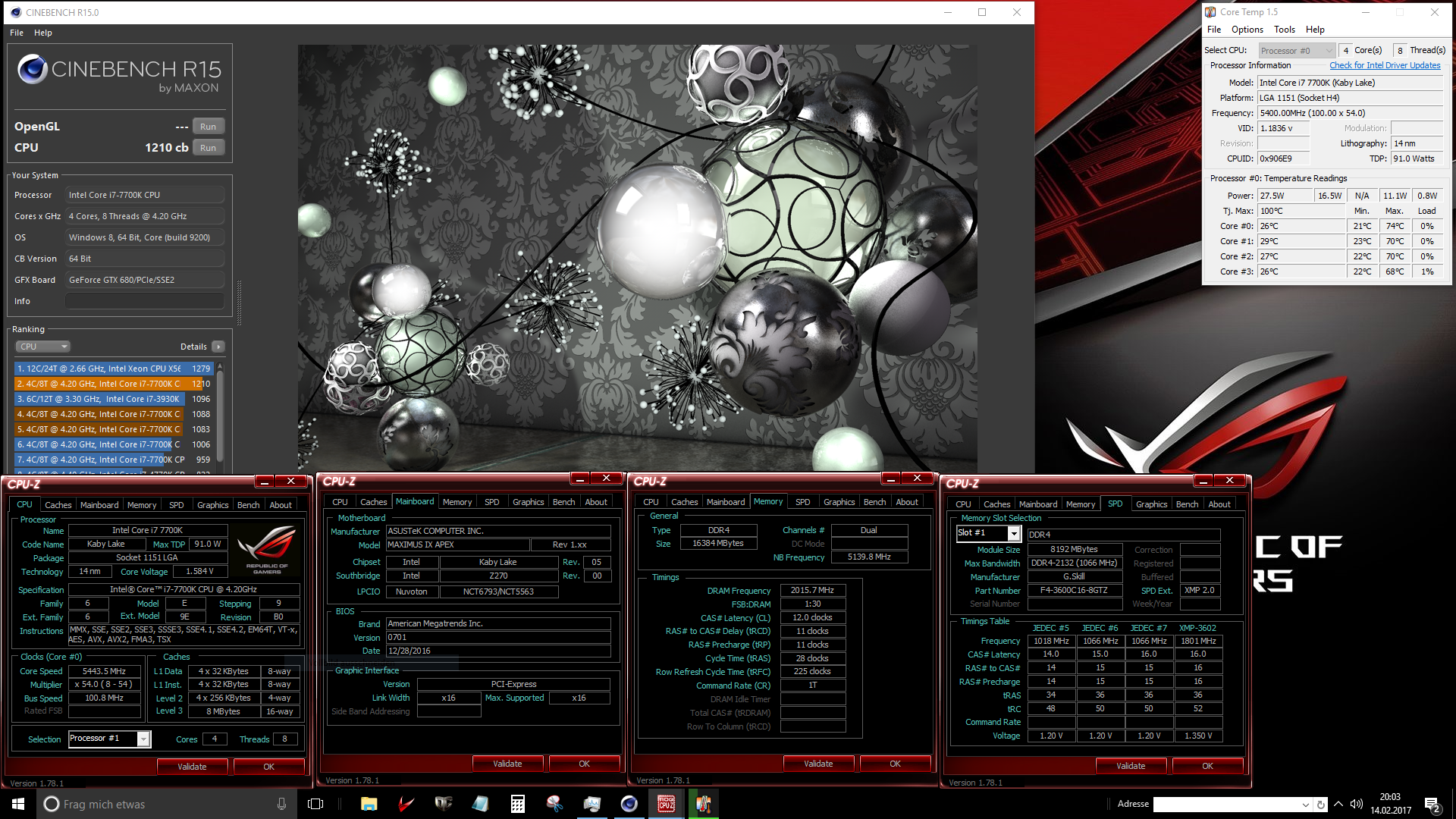Switch to the ROG CPU-Z taskbar icon
The width and height of the screenshot is (1456, 819).
coord(667,804)
